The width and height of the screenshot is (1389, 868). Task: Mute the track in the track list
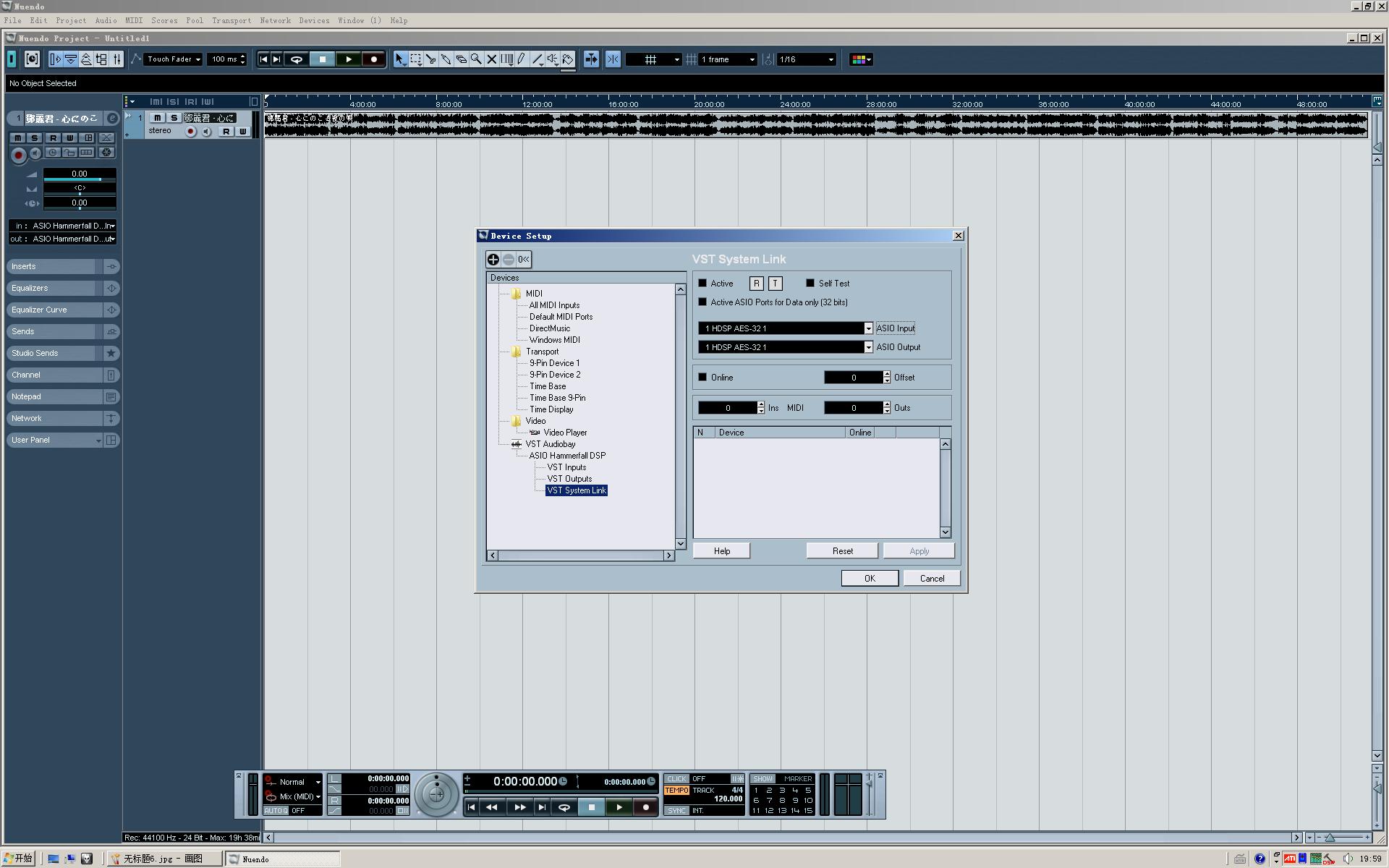[157, 118]
